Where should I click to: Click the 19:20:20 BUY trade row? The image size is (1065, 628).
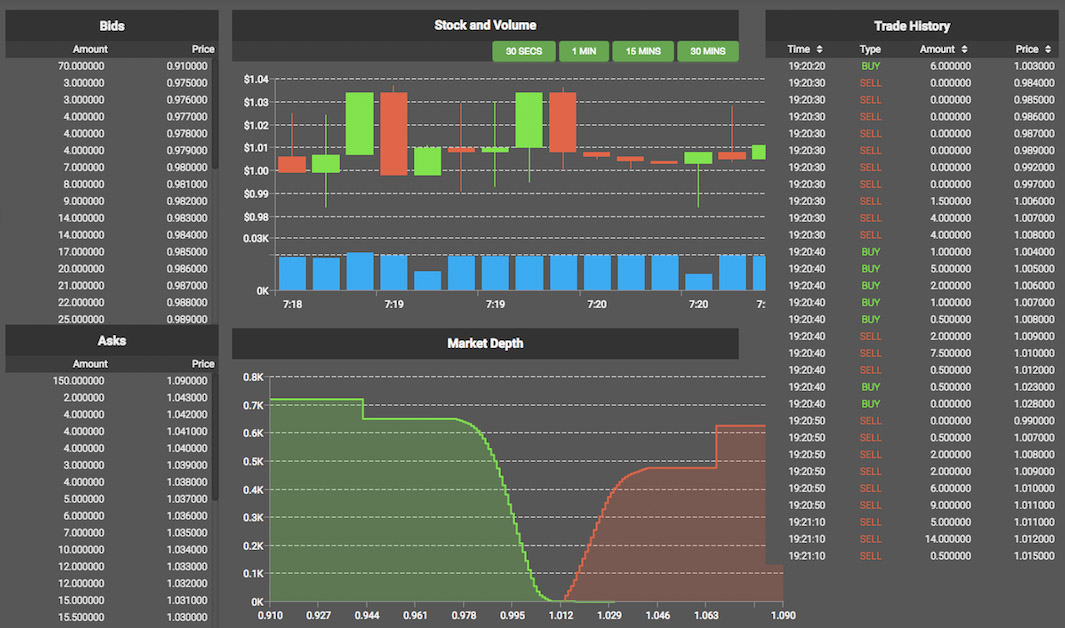point(911,66)
